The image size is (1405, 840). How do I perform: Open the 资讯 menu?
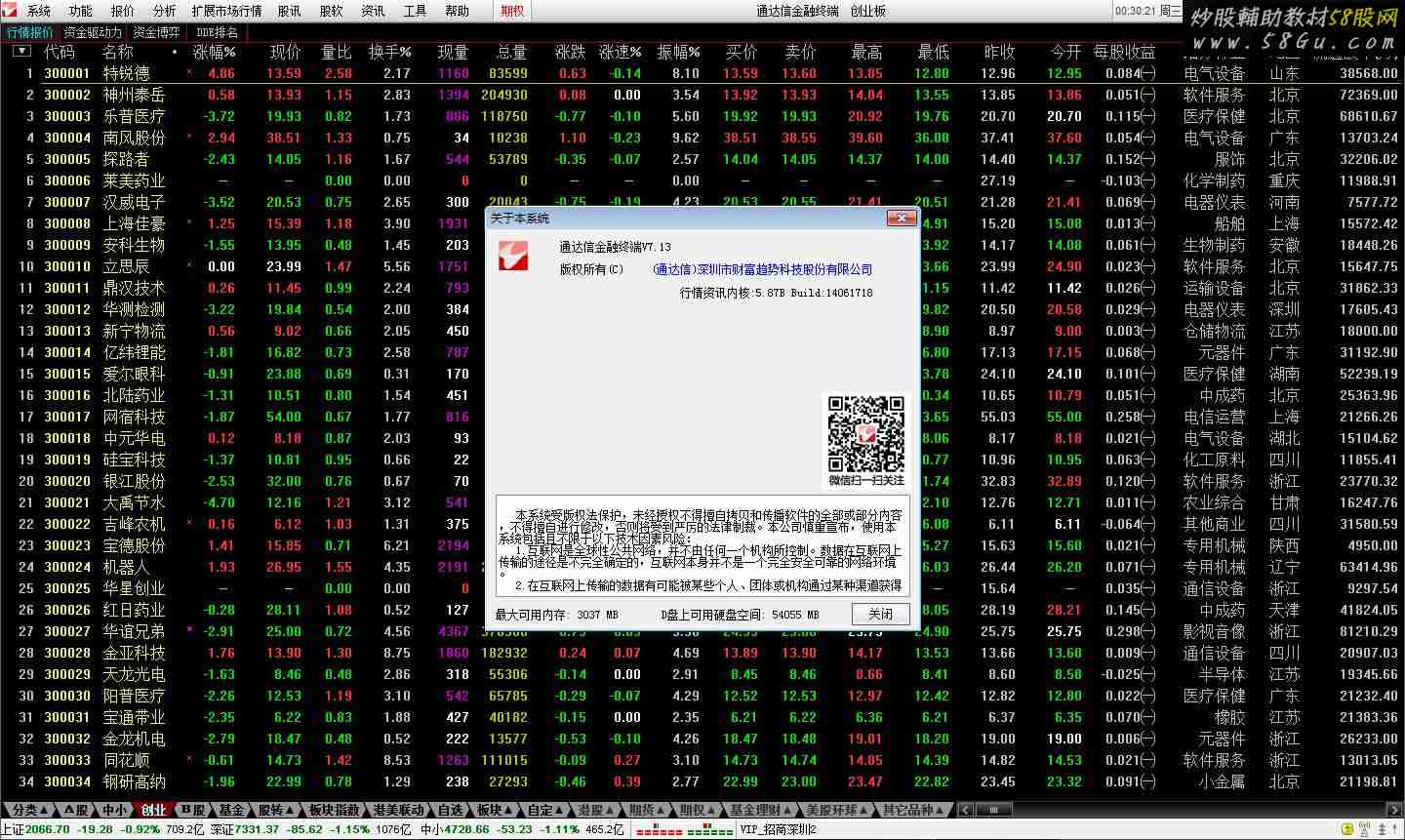pos(374,11)
